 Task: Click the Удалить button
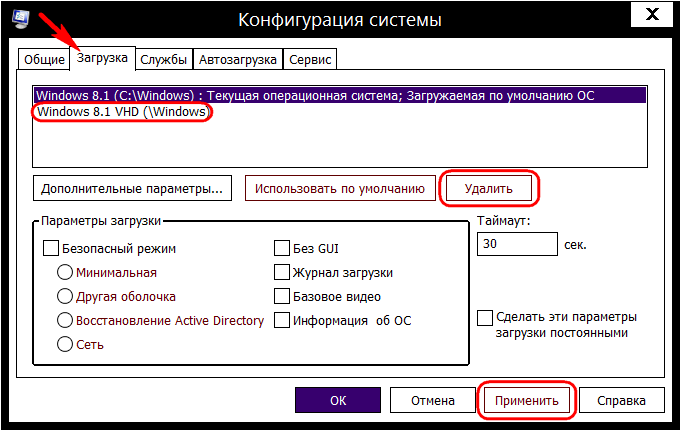click(x=489, y=189)
